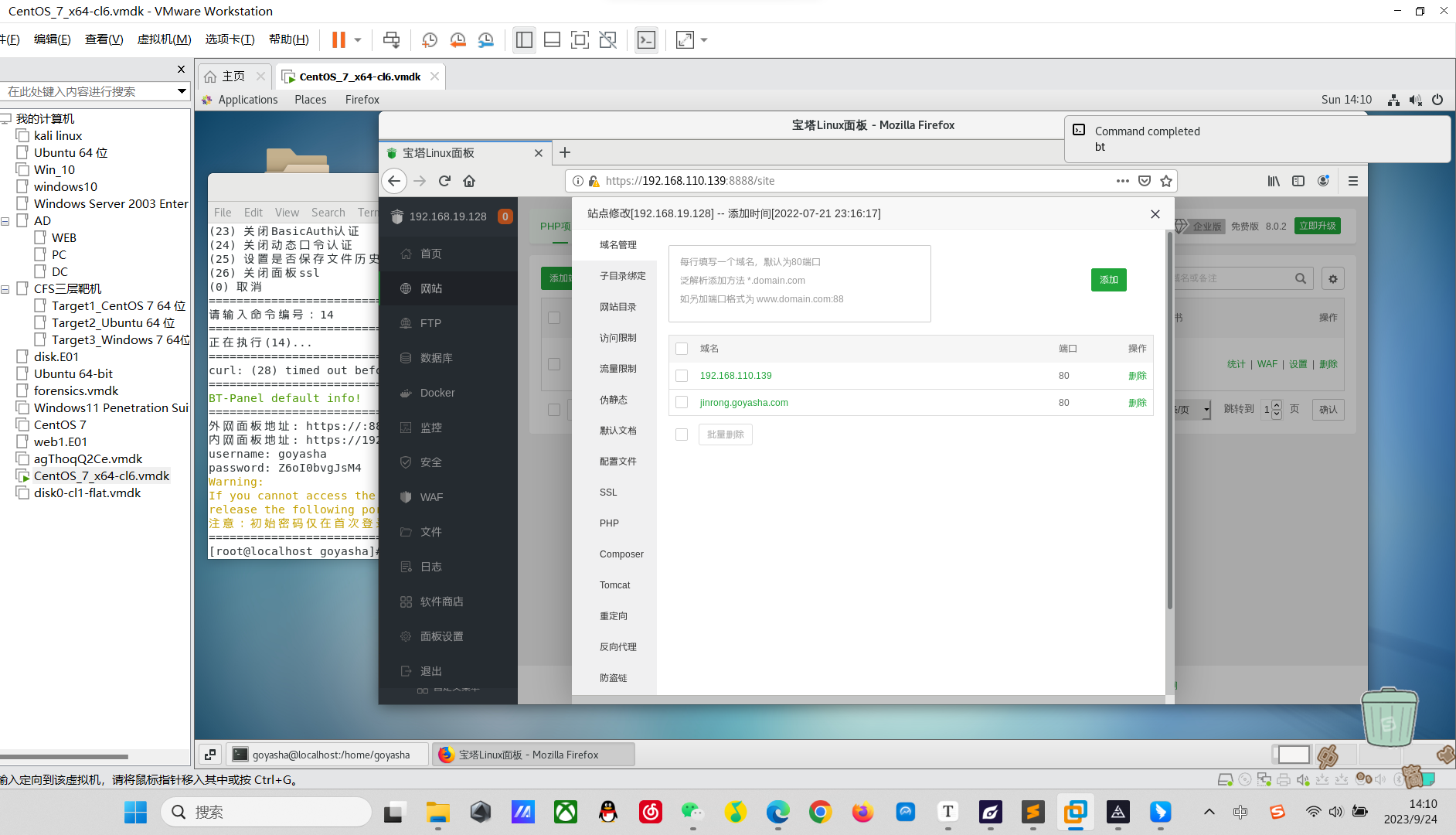Select the 流量限制 dialog tab

[x=614, y=369]
